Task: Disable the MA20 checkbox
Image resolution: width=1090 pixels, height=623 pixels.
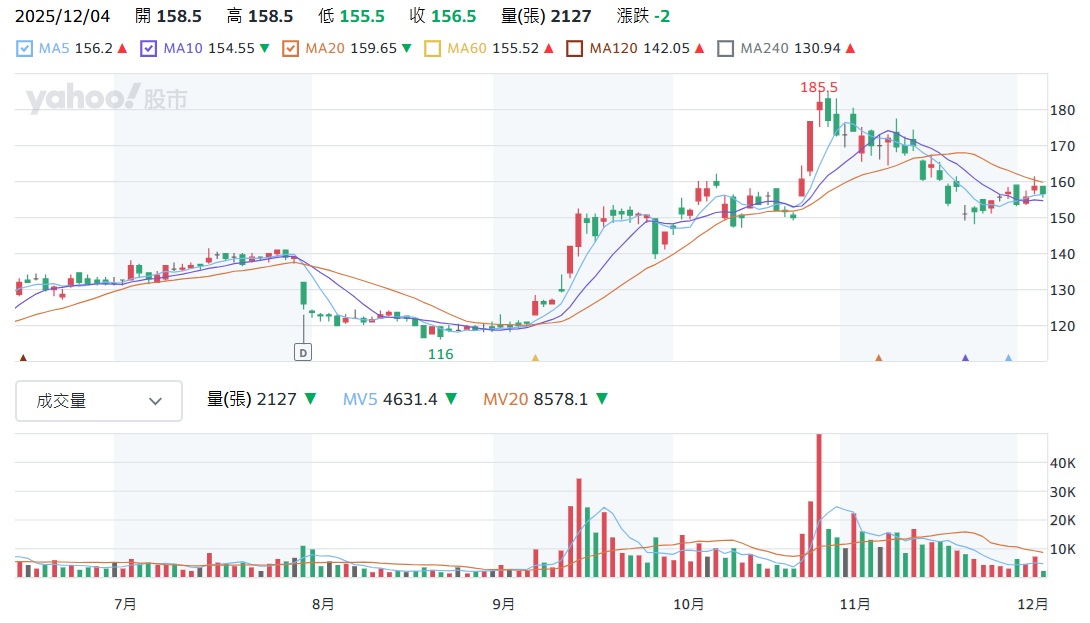Action: point(291,48)
